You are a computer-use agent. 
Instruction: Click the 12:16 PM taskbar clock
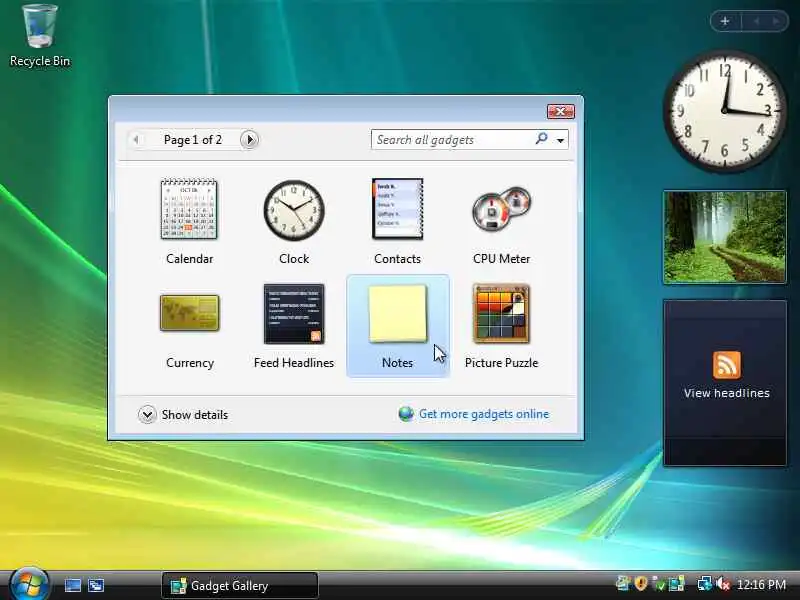coord(761,584)
